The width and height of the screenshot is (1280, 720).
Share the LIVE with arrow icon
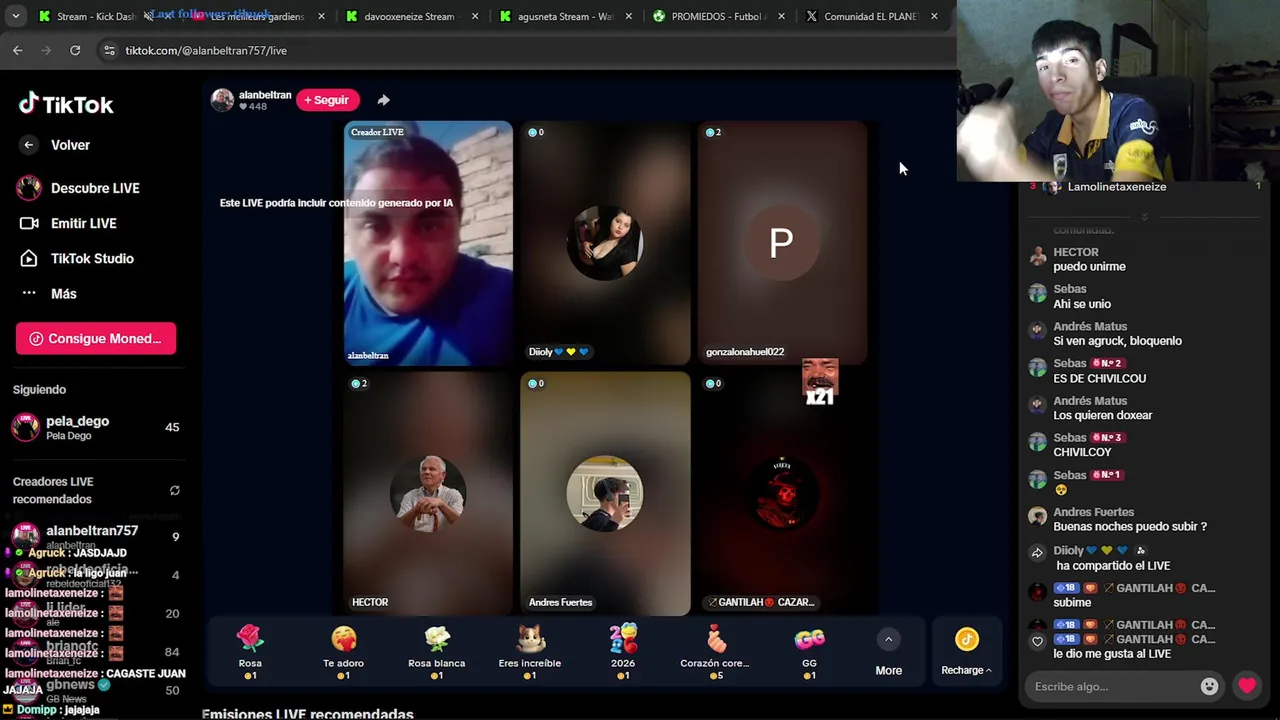[383, 100]
